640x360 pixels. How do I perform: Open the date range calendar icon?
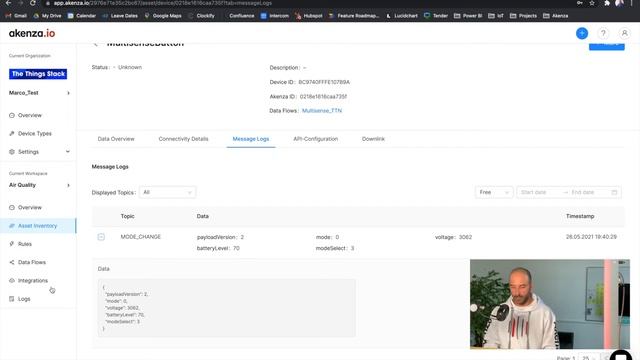614,192
